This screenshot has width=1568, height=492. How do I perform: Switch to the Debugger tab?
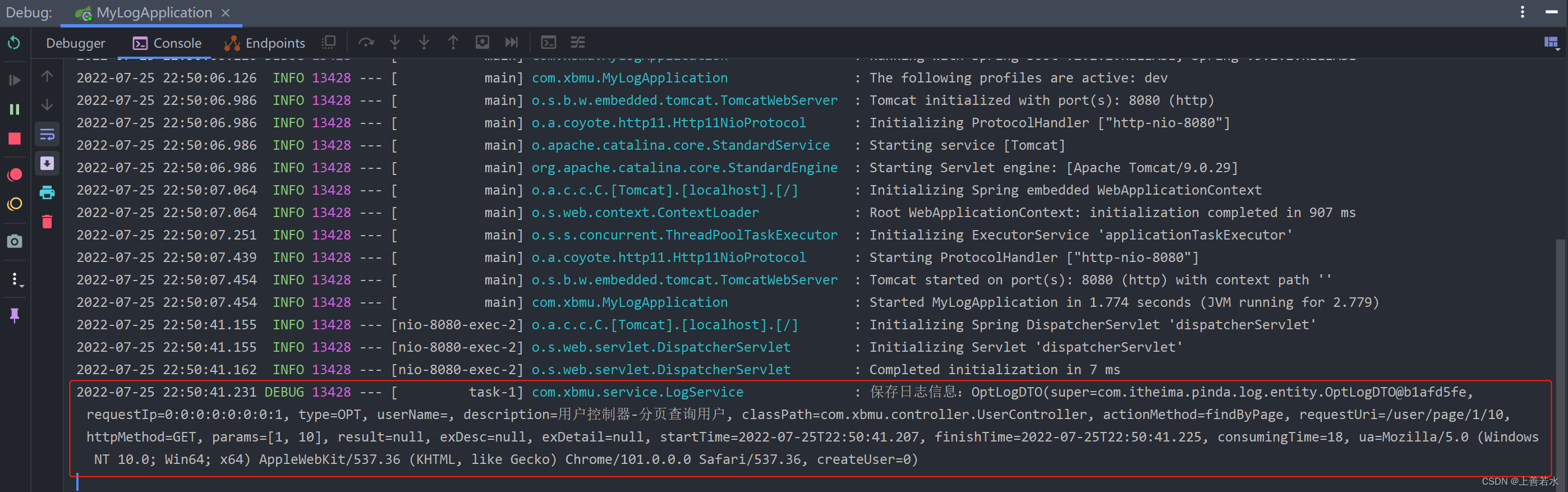[x=76, y=43]
